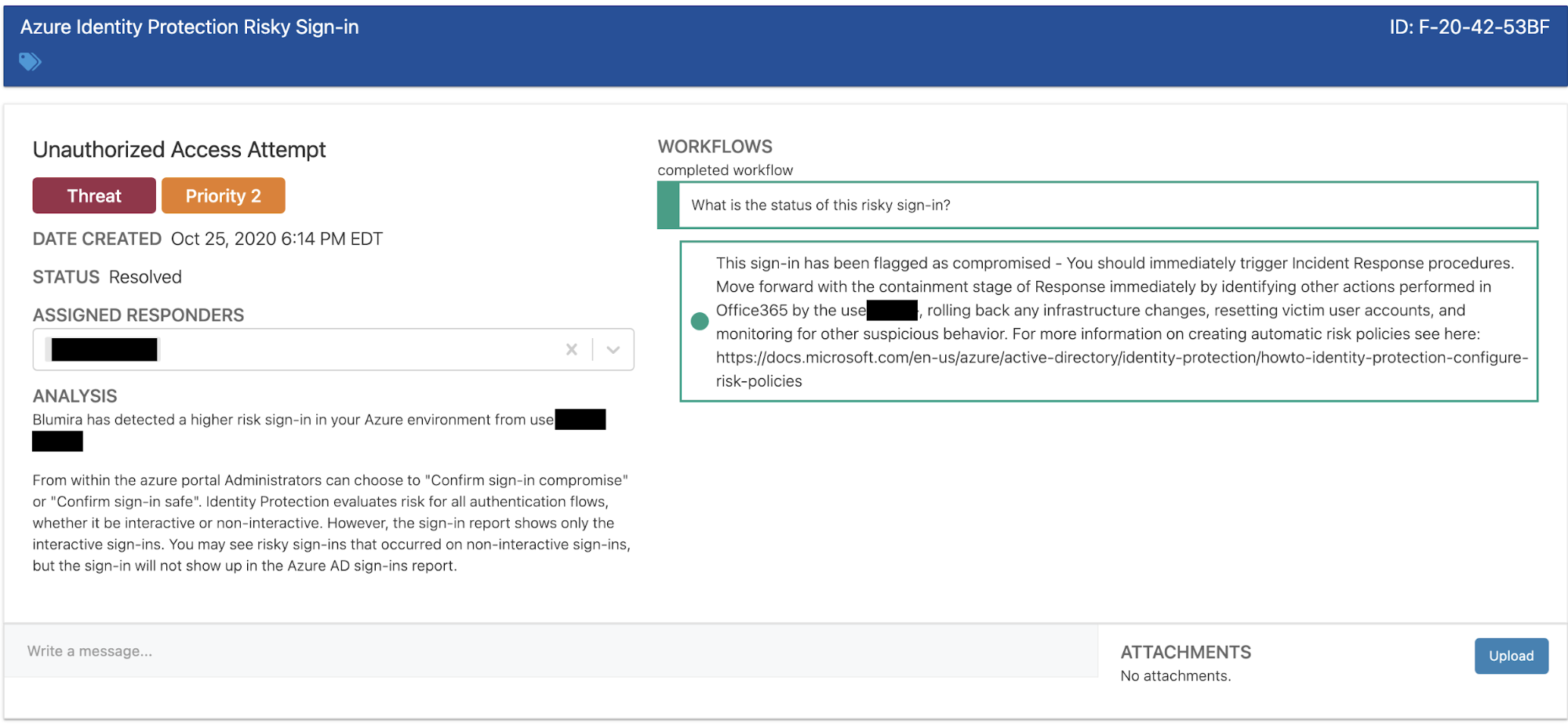
Task: Click the Resolved status value
Action: tap(145, 277)
